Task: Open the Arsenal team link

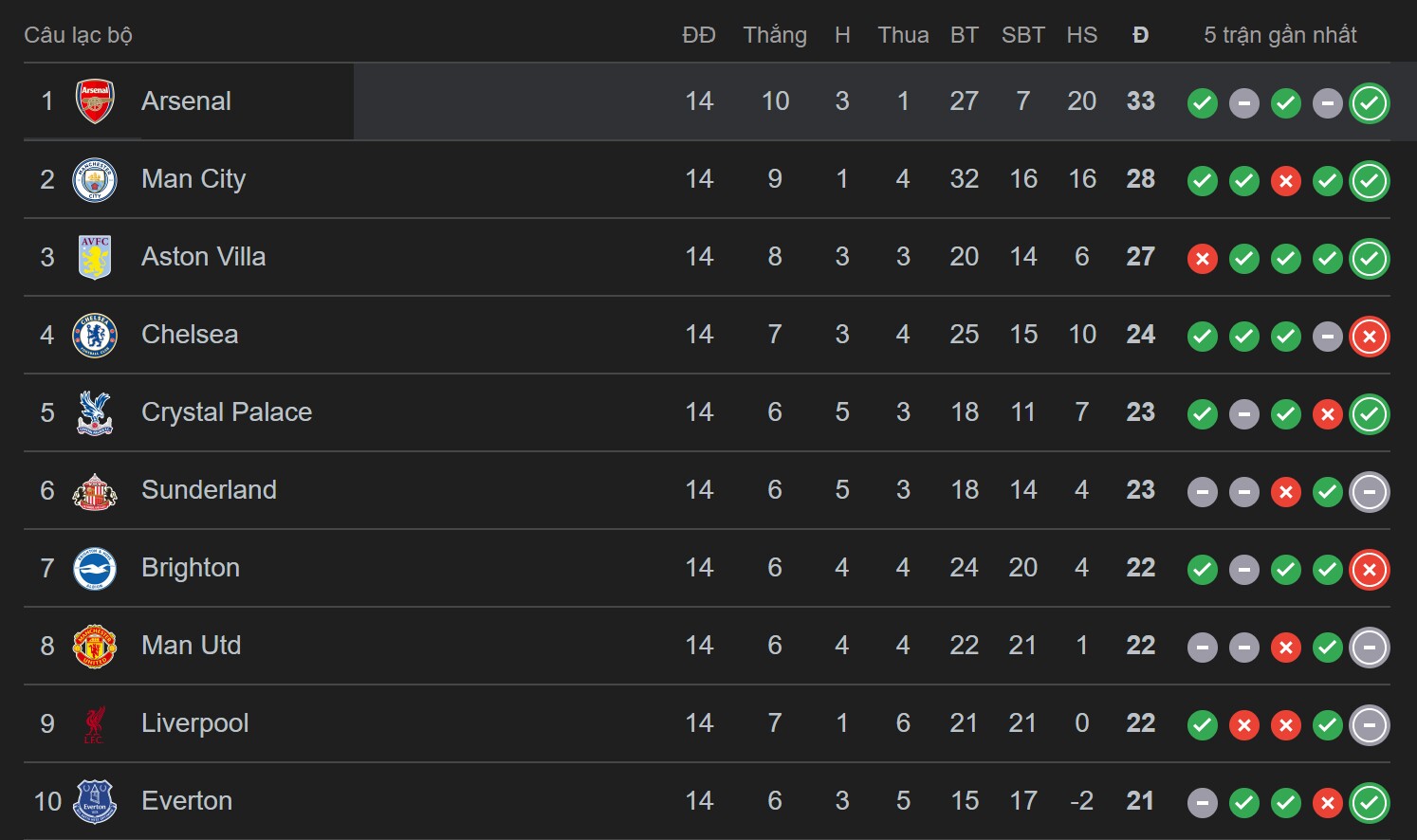Action: pyautogui.click(x=186, y=101)
